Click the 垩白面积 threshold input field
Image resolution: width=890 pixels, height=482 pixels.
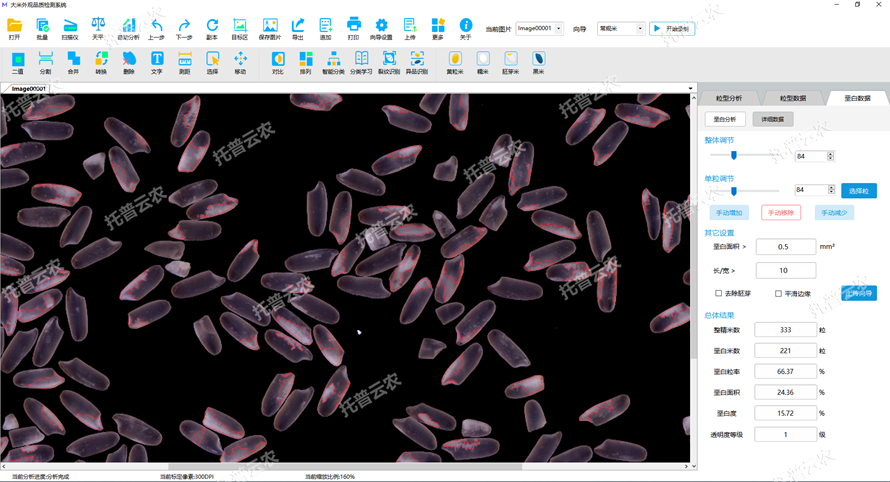tap(785, 247)
